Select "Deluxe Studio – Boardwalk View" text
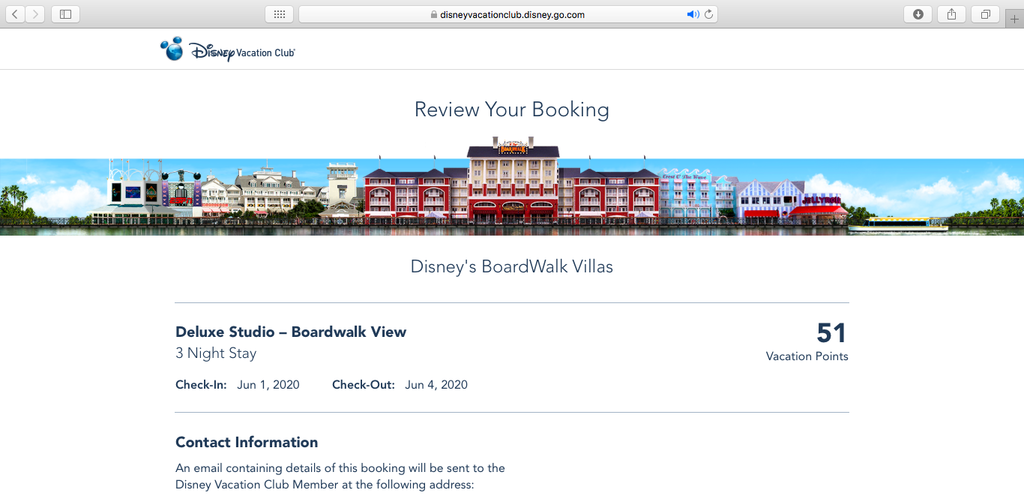 [291, 332]
